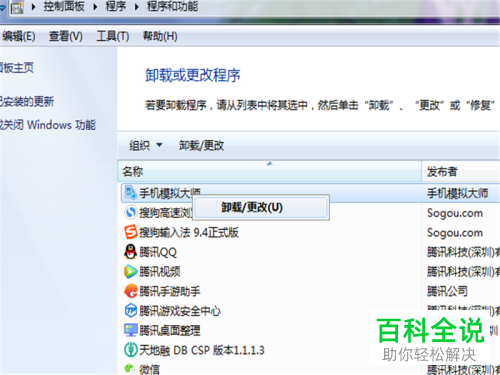
Task: Click Sogou.com publisher of 搜狗输入法 row
Action: coord(455,232)
